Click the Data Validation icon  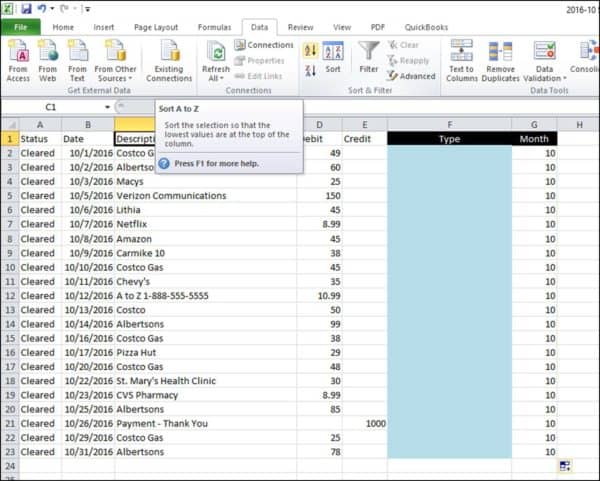[x=545, y=51]
